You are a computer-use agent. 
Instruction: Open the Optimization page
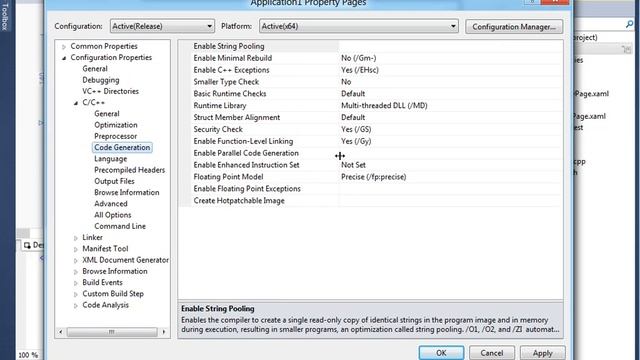click(116, 125)
